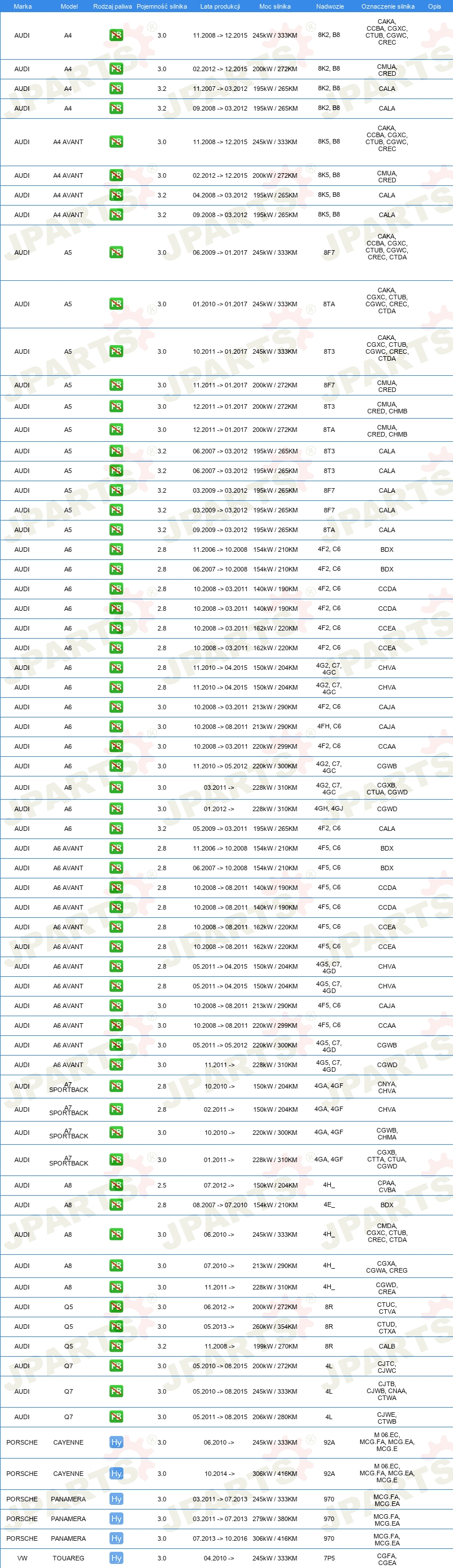Screen dimensions: 453x1568
Task: Select engine code CGWA, CREG cell
Action: pyautogui.click(x=386, y=1266)
